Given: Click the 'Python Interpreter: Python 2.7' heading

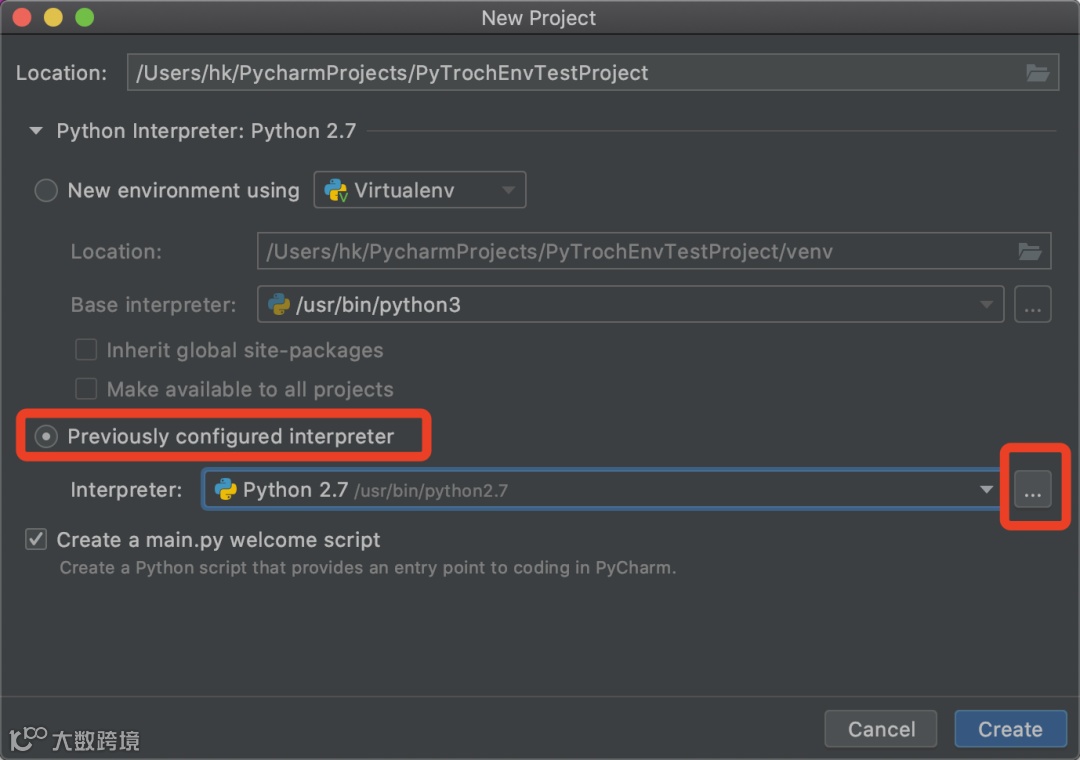Looking at the screenshot, I should [x=206, y=131].
